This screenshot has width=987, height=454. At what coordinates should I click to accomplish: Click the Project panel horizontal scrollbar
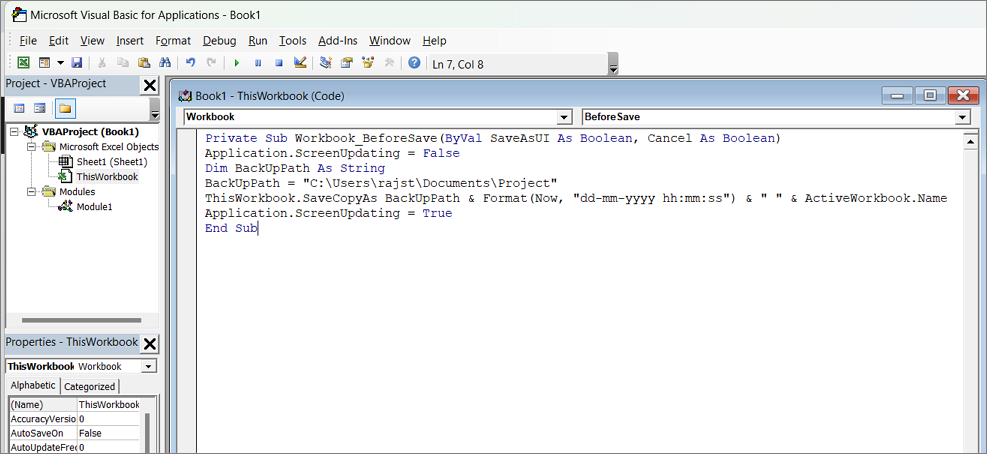pyautogui.click(x=82, y=321)
